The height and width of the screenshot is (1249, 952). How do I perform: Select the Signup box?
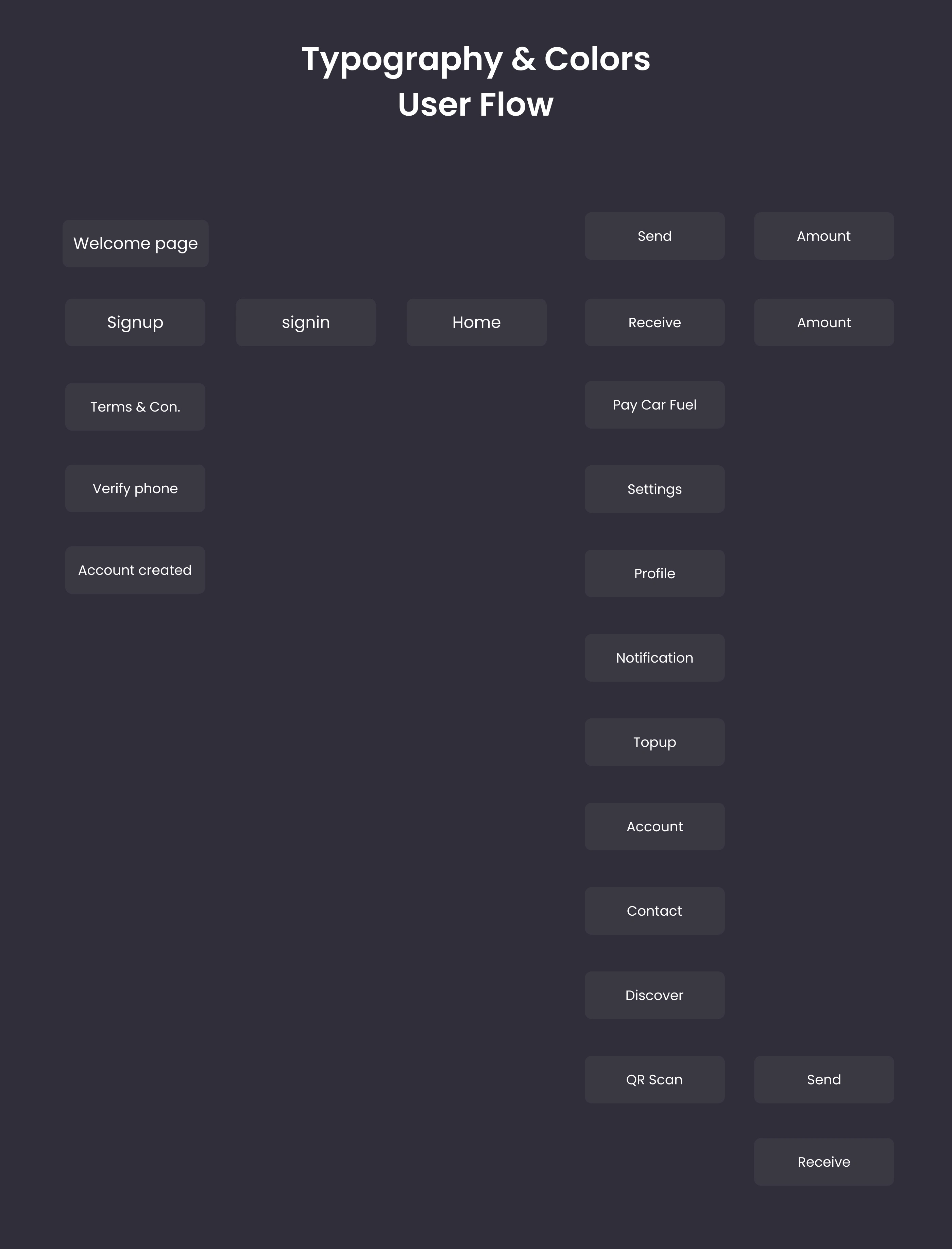pos(135,322)
